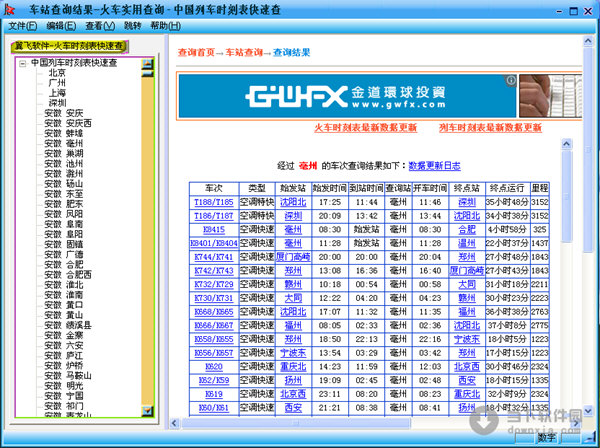This screenshot has height=448, width=600.
Task: Open train K744/K741 link
Action: pos(214,257)
